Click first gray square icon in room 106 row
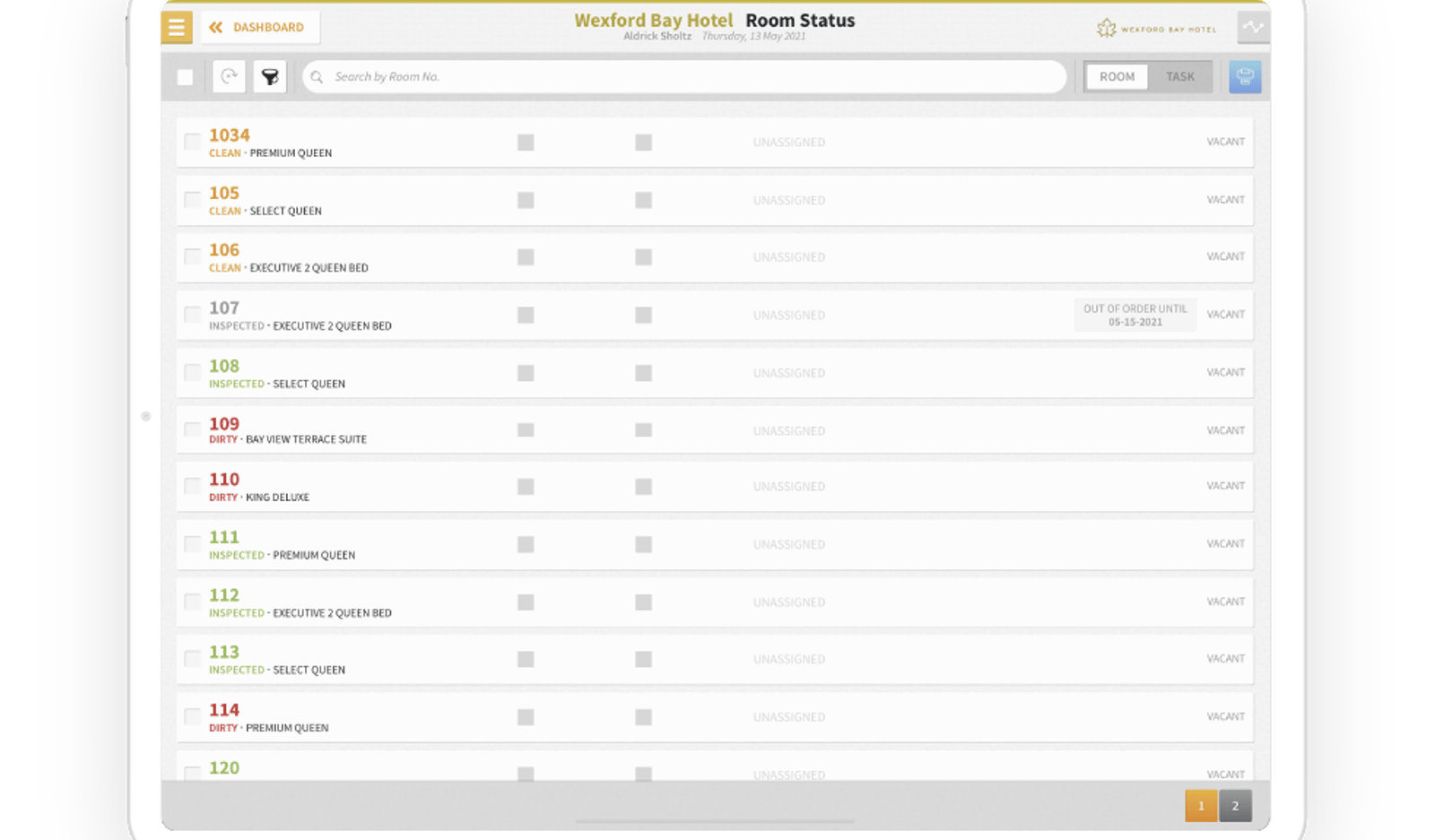 click(x=526, y=257)
